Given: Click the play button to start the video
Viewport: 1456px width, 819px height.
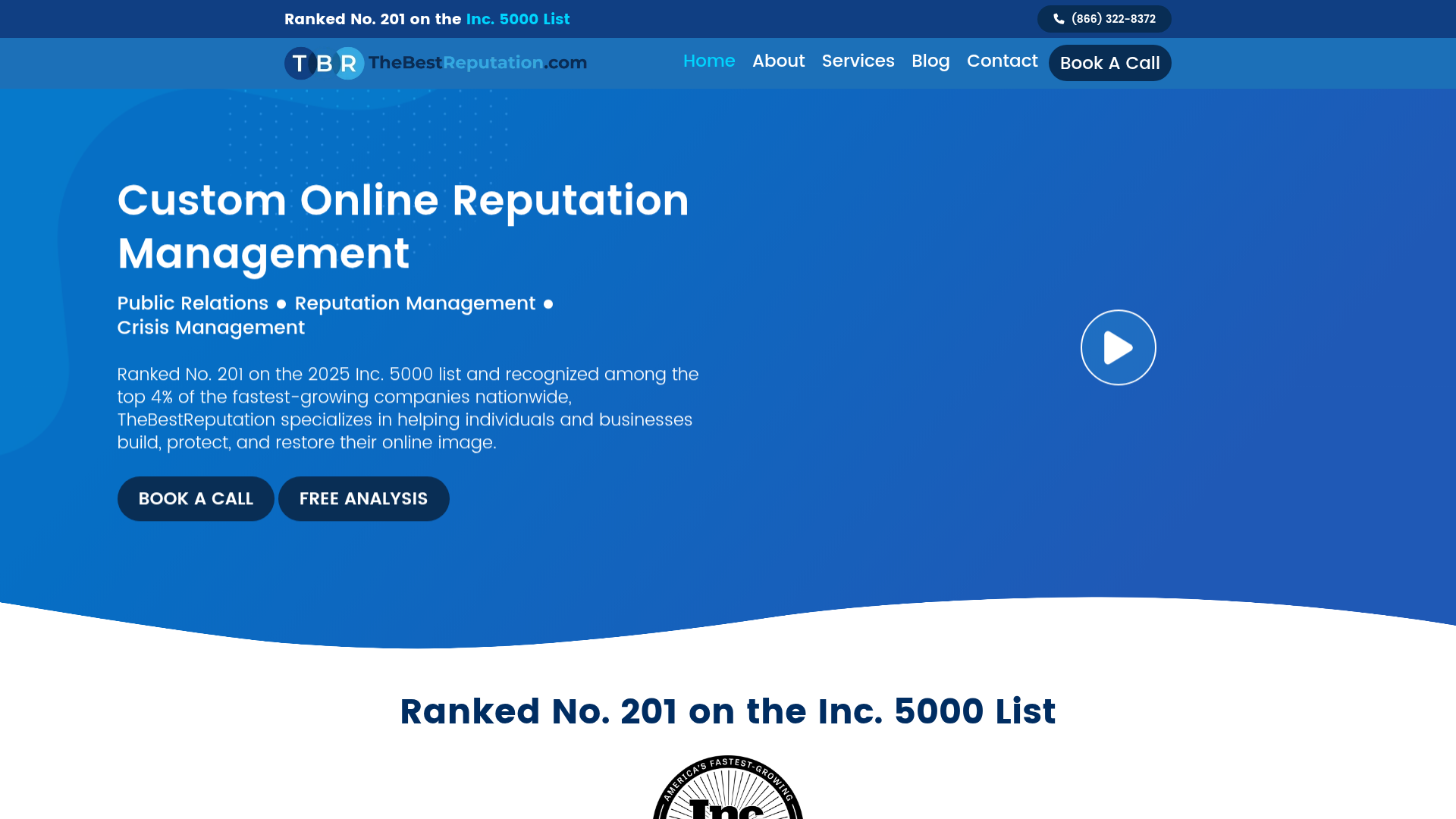Looking at the screenshot, I should [x=1118, y=347].
